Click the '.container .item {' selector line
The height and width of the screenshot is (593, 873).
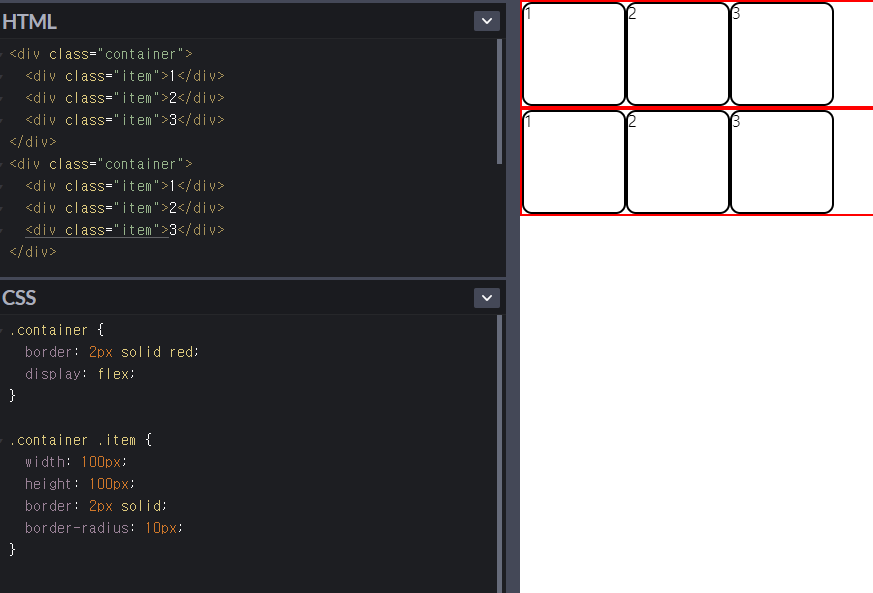pos(81,440)
